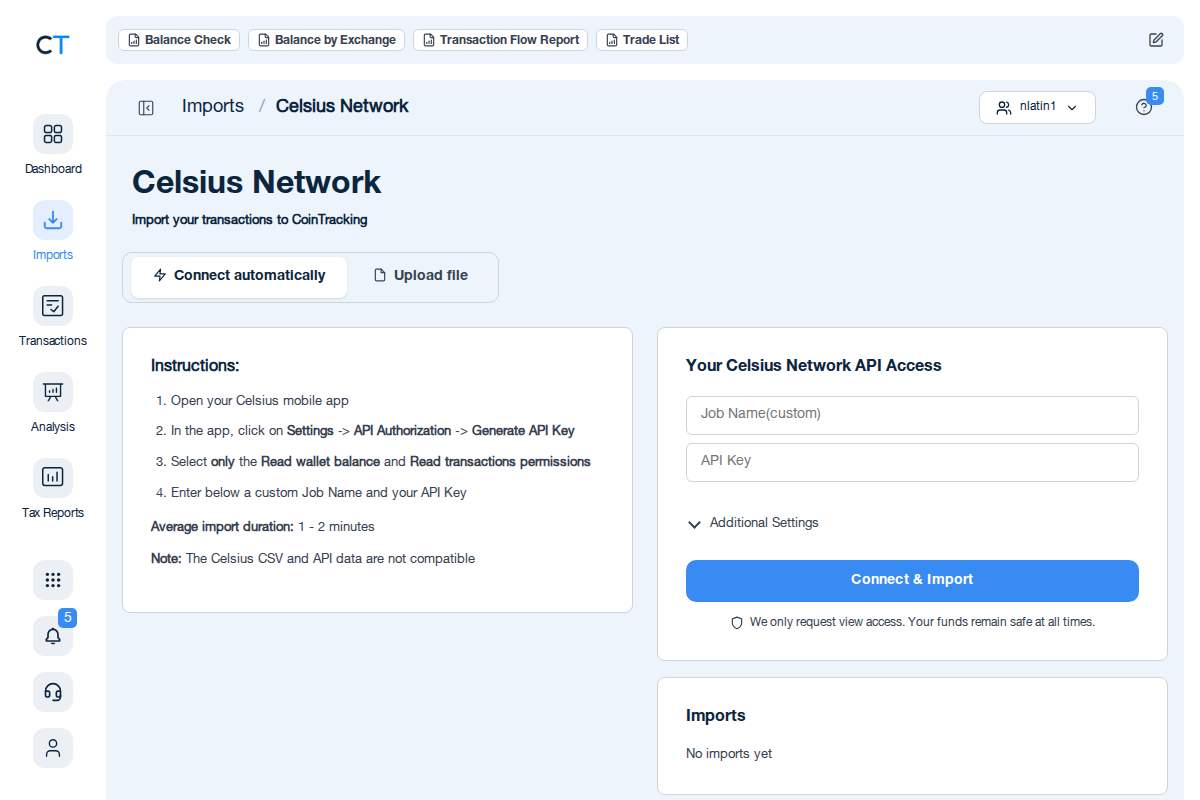Click the Note about CSV and API data

[313, 558]
